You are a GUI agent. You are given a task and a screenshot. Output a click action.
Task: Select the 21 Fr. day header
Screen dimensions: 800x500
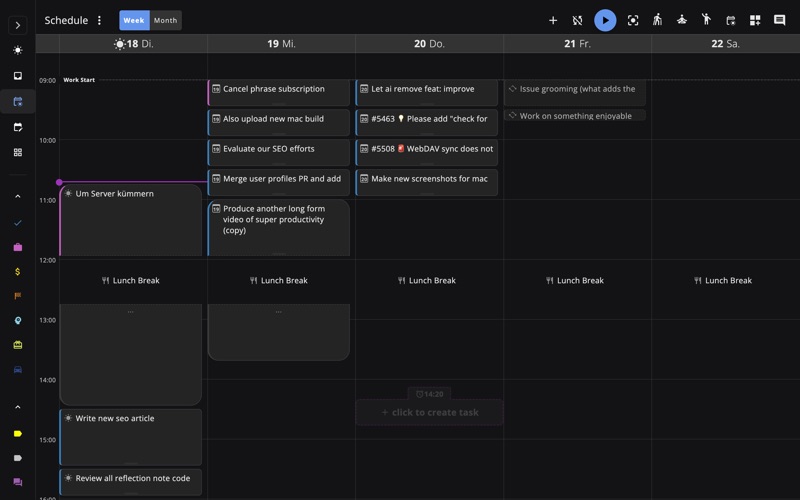pyautogui.click(x=578, y=44)
